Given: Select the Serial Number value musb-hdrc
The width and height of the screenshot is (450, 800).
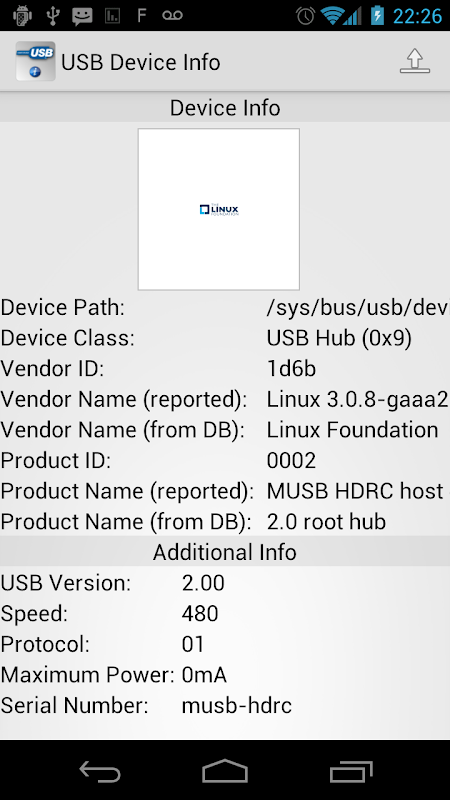Looking at the screenshot, I should point(237,706).
